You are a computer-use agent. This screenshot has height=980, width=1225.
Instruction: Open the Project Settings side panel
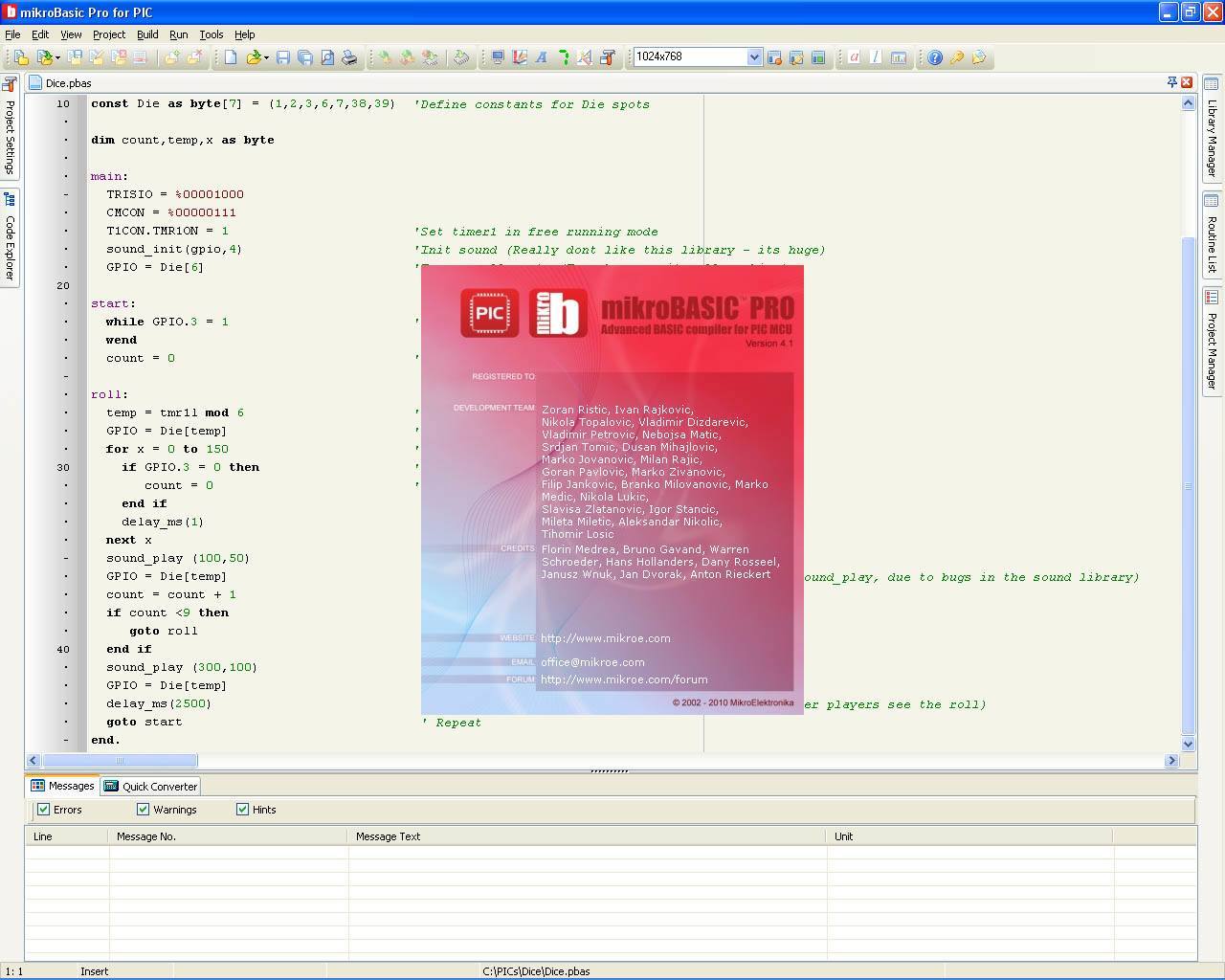click(x=10, y=127)
